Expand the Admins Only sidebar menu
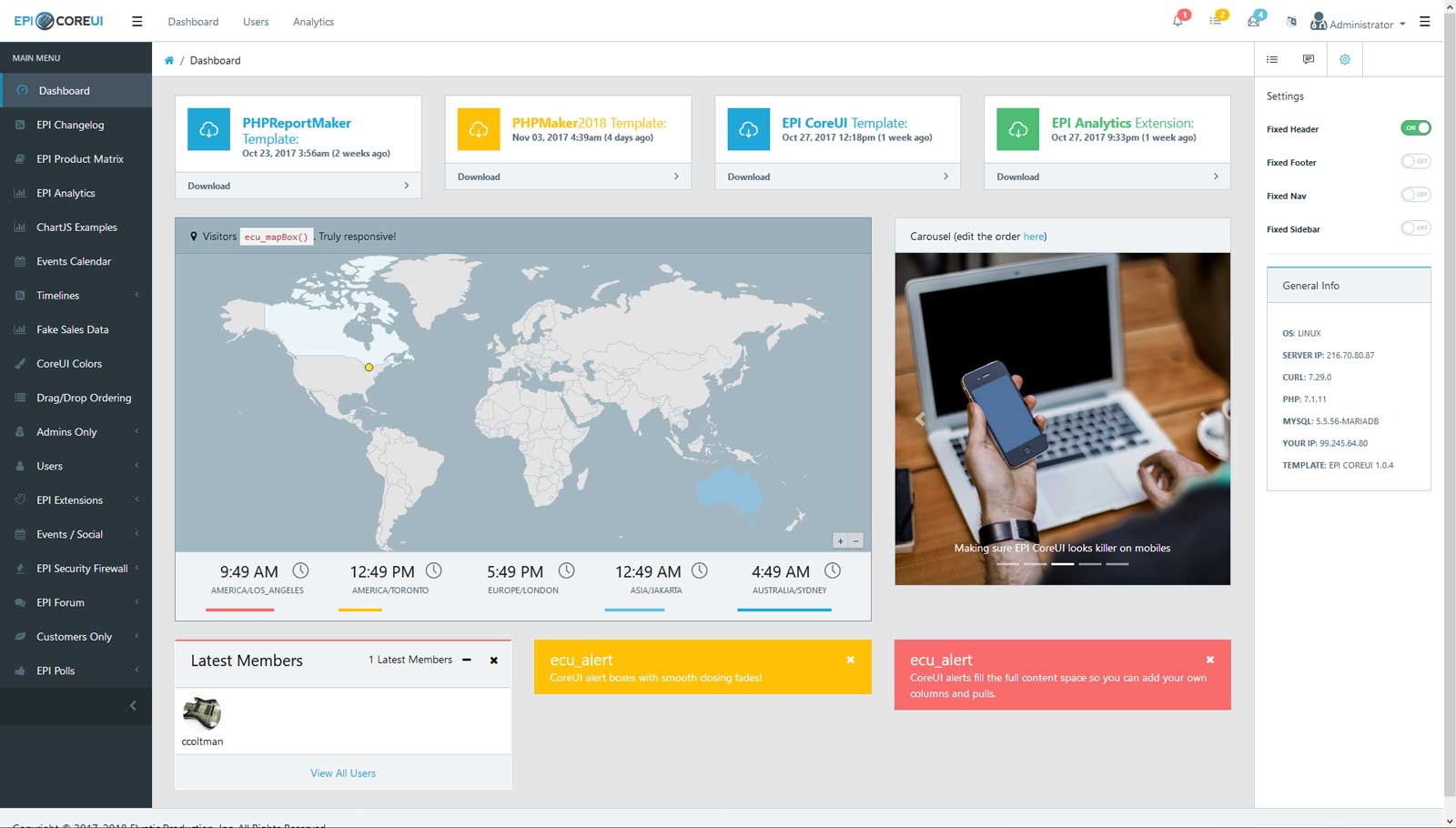The height and width of the screenshot is (828, 1456). pos(76,431)
